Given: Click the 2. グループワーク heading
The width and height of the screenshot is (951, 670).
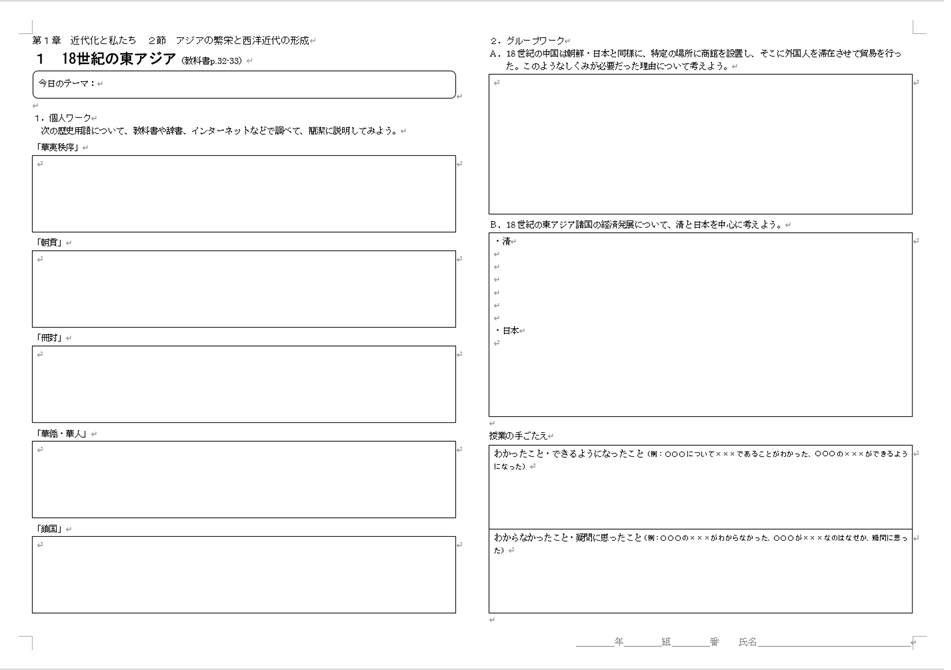Looking at the screenshot, I should (528, 41).
